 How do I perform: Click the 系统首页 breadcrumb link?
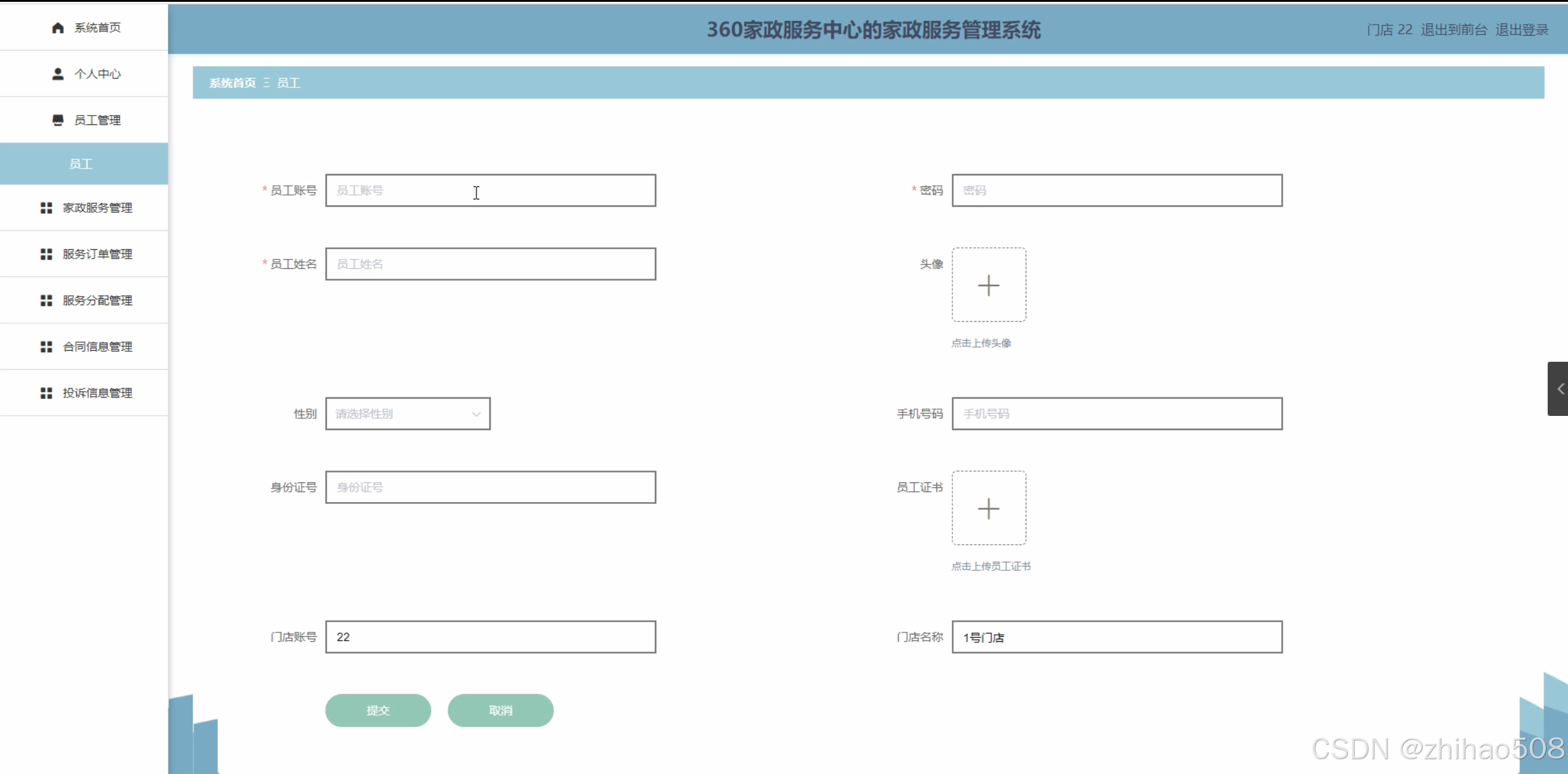click(x=232, y=83)
